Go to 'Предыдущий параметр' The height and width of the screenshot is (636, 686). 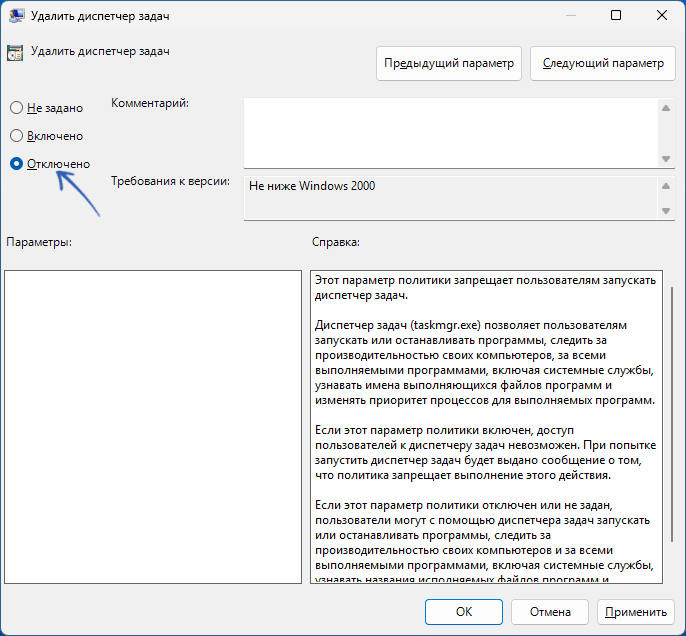pyautogui.click(x=448, y=63)
